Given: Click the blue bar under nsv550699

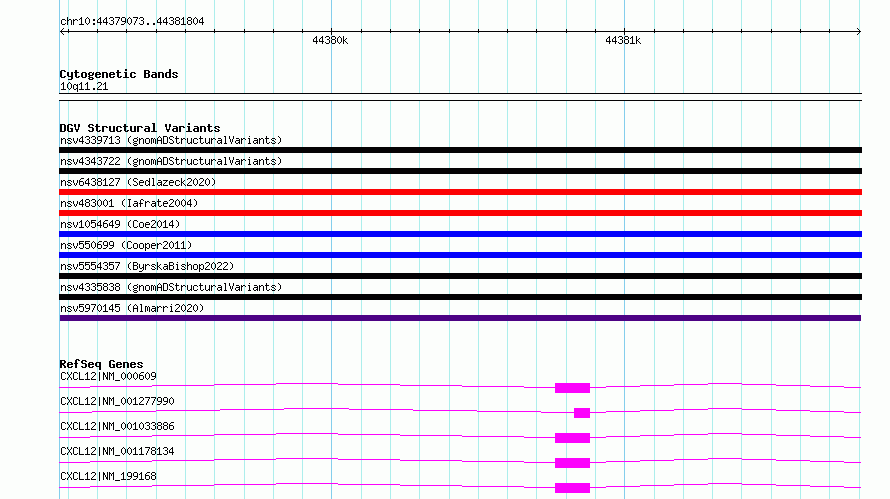Looking at the screenshot, I should pos(460,255).
